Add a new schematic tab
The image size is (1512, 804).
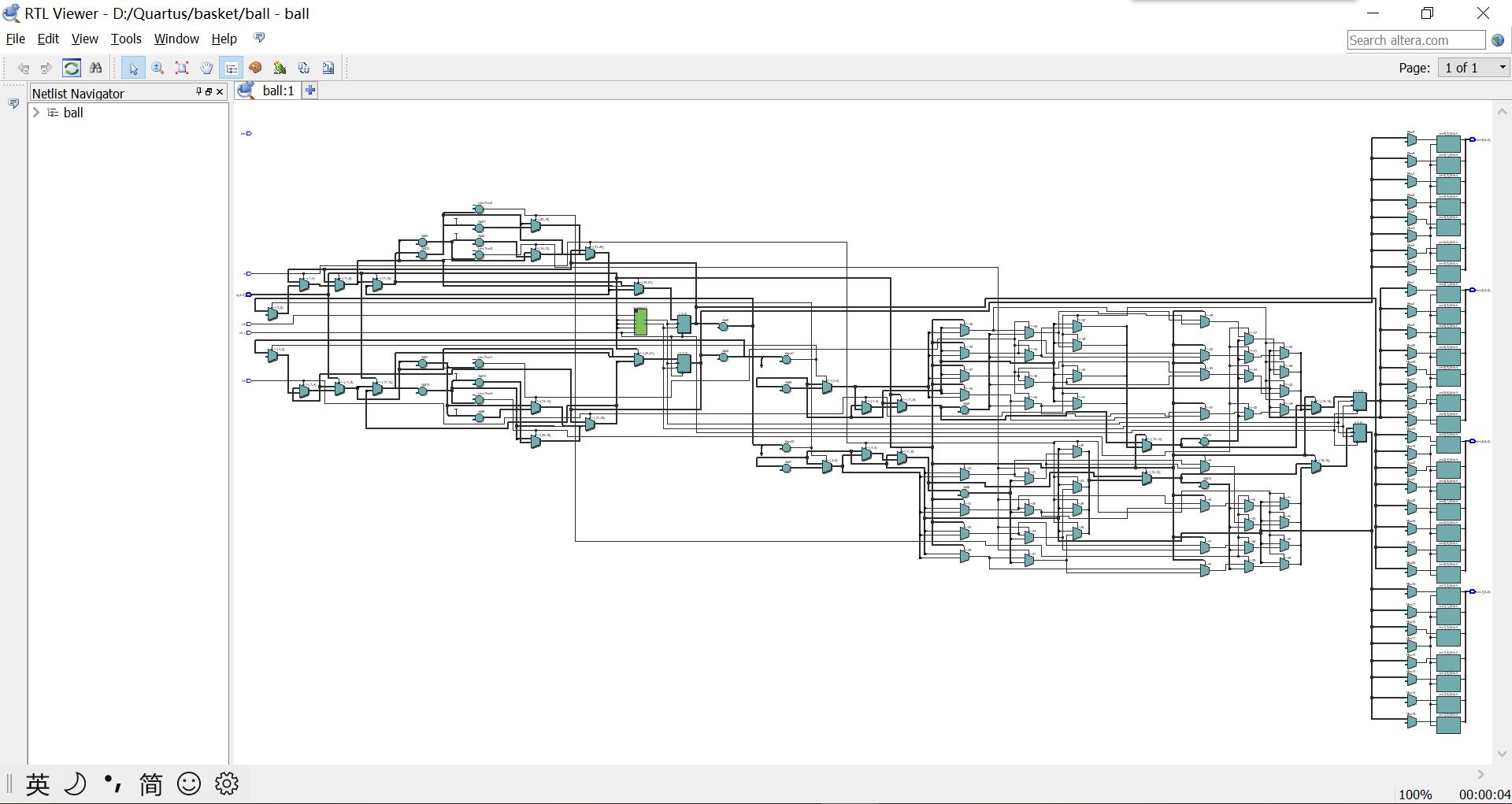point(310,91)
